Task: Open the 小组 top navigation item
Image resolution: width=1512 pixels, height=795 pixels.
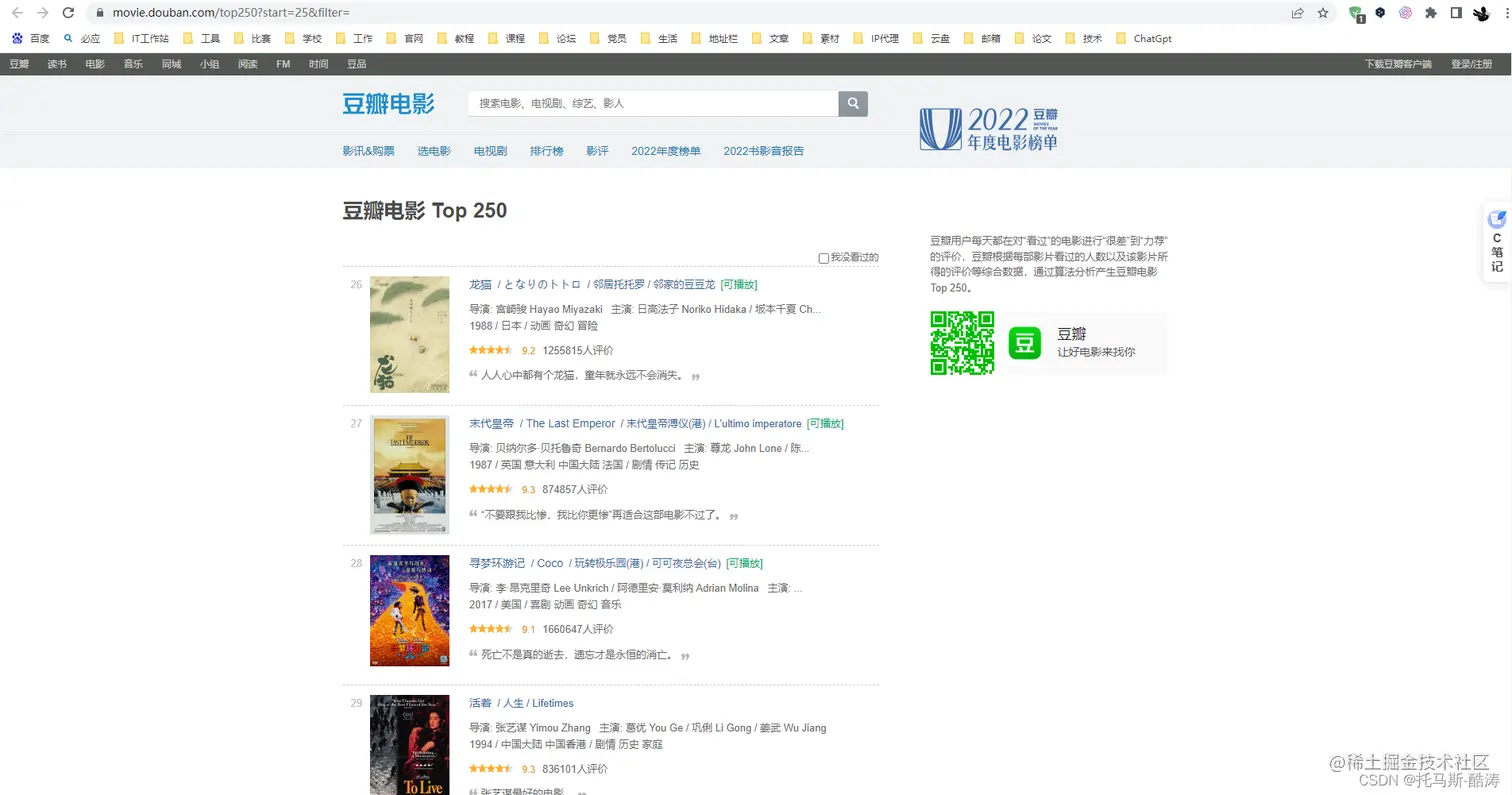Action: 209,64
